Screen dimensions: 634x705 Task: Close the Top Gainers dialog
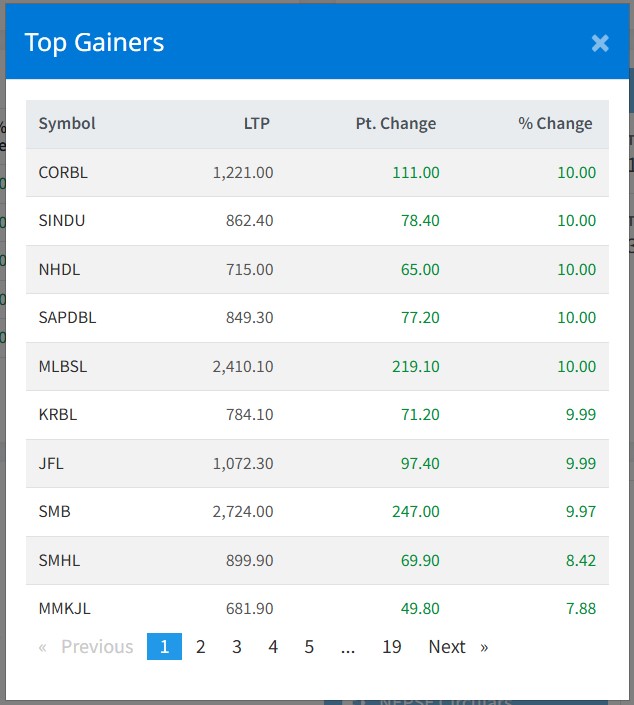click(600, 43)
